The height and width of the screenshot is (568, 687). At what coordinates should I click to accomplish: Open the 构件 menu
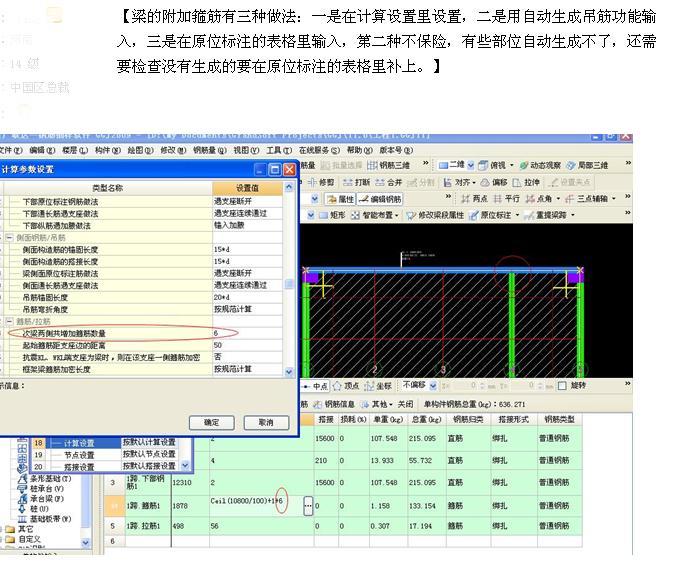tap(108, 150)
